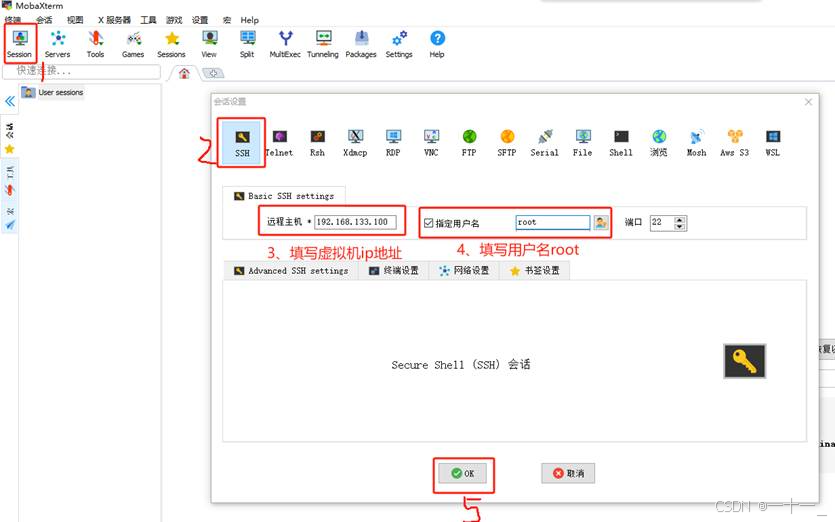Close the session settings dialog
This screenshot has width=835, height=522.
808,102
